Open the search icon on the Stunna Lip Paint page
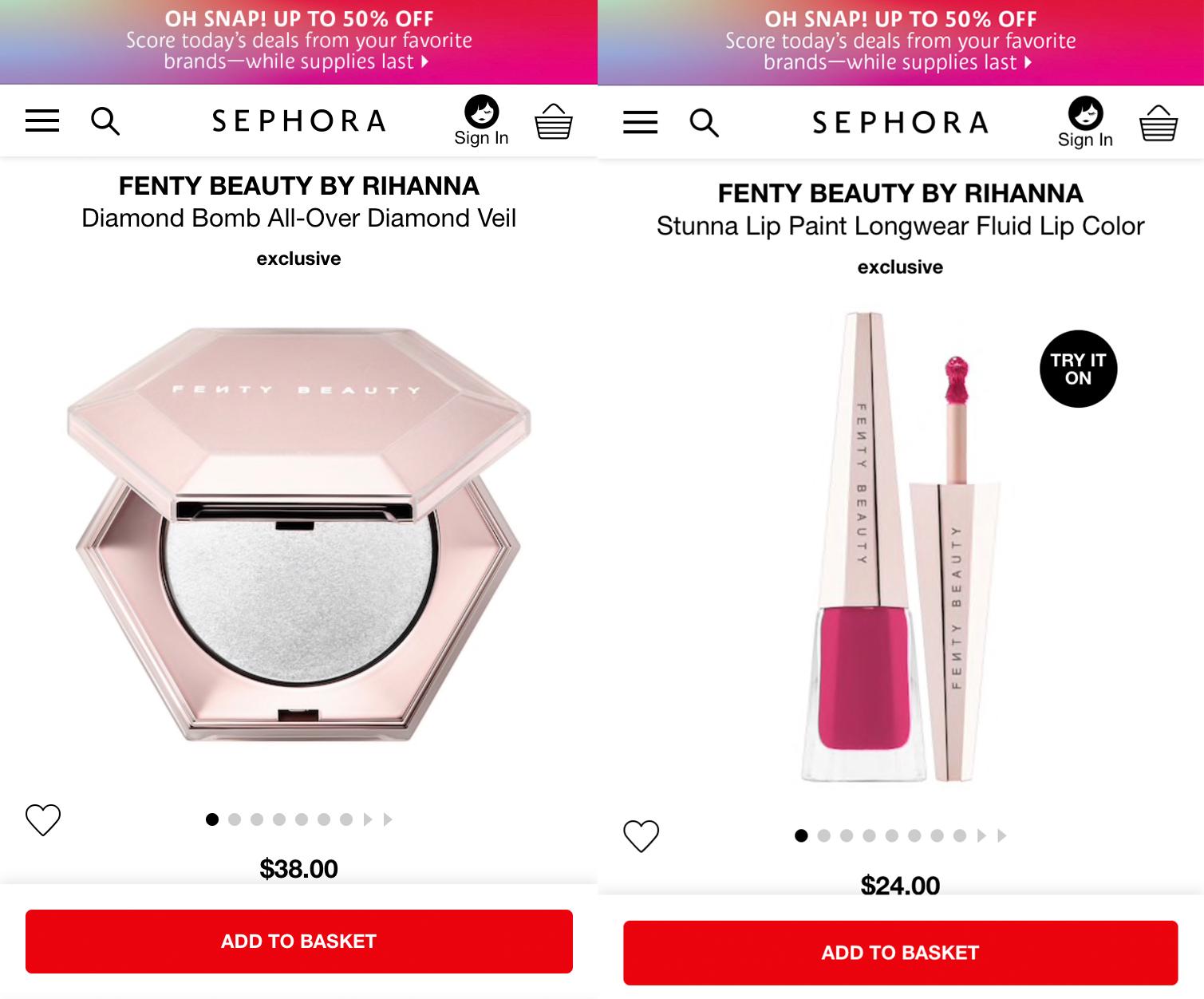 pyautogui.click(x=705, y=122)
